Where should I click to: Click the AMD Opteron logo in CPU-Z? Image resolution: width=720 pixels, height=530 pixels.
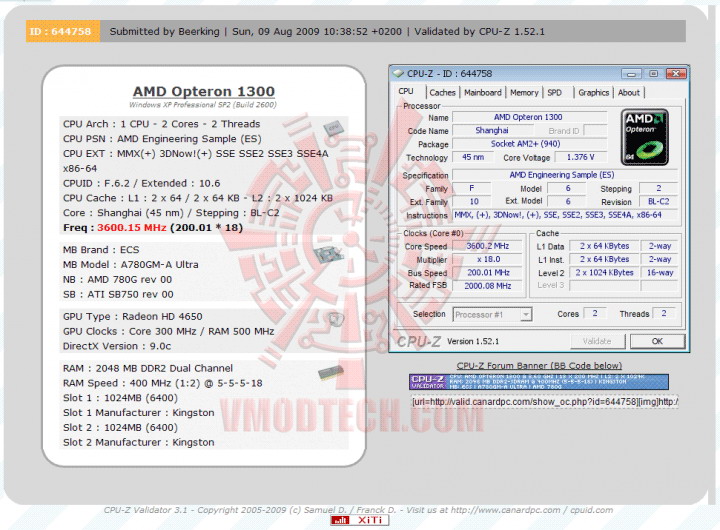[x=645, y=137]
